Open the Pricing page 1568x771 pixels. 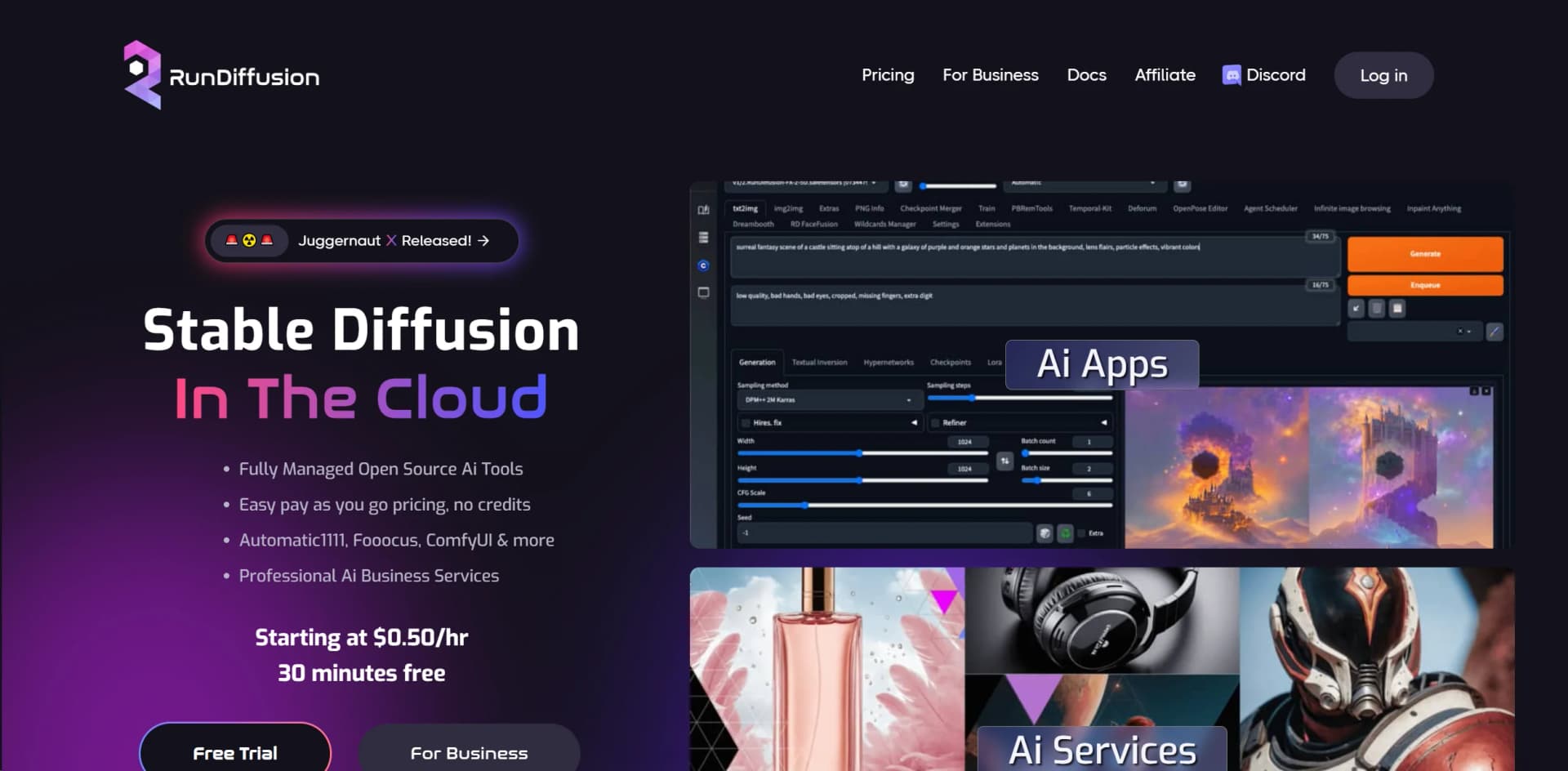coord(888,75)
